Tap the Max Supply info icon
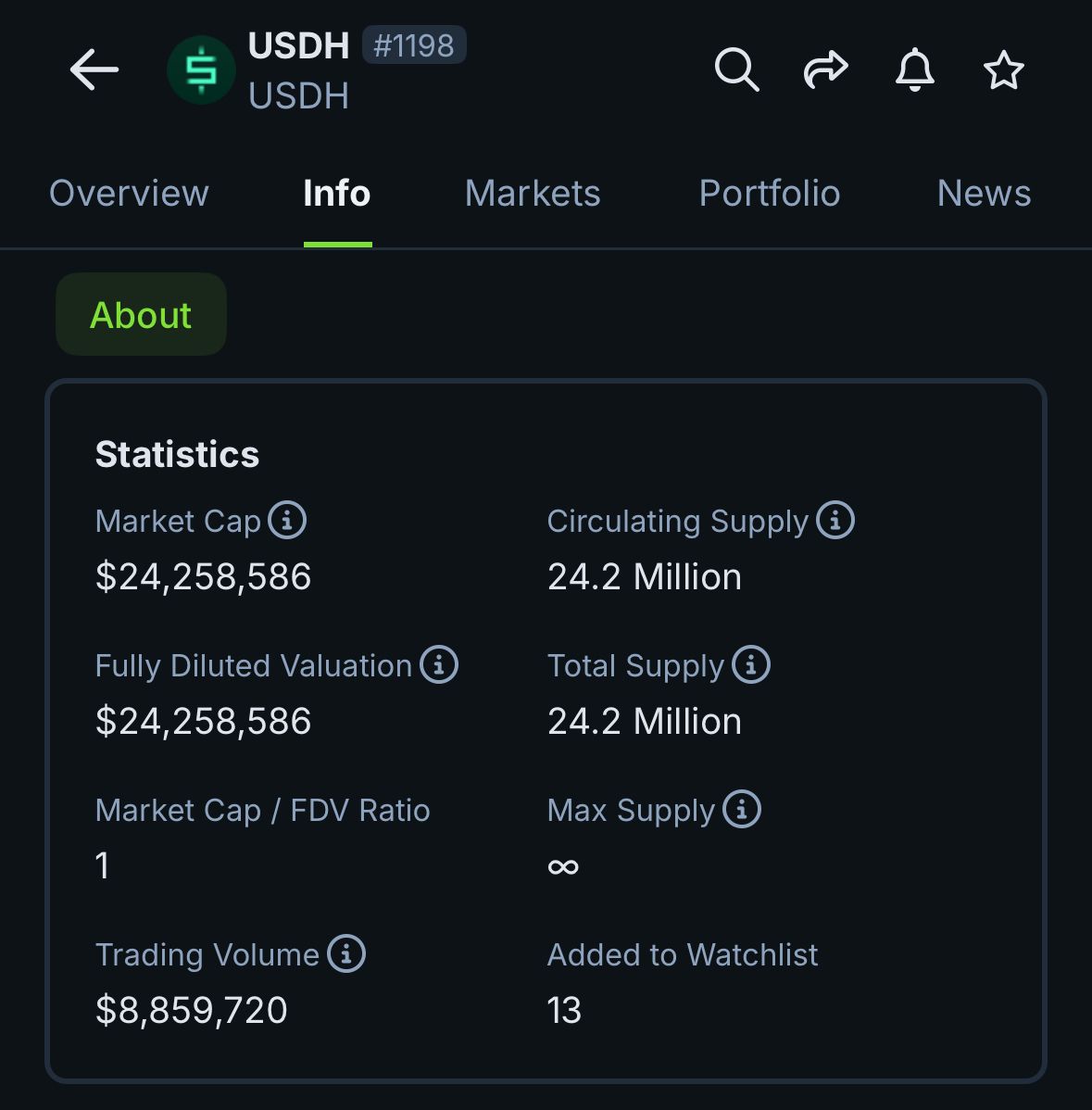Screen dimensions: 1092x1110 click(x=742, y=809)
